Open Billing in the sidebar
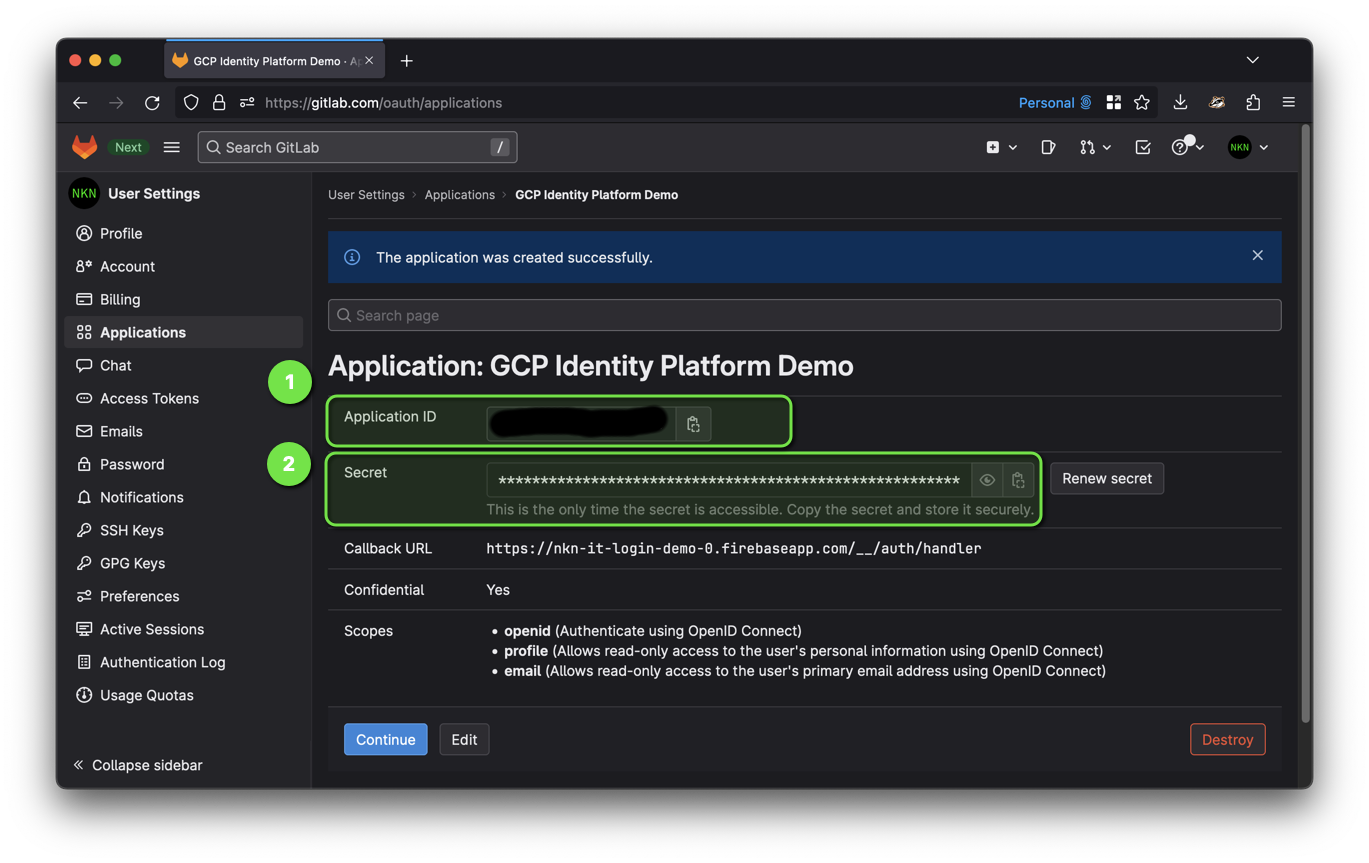1369x863 pixels. (183, 299)
